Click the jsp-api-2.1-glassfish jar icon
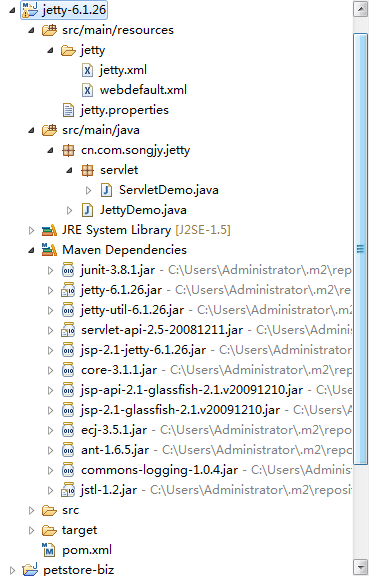 68,390
